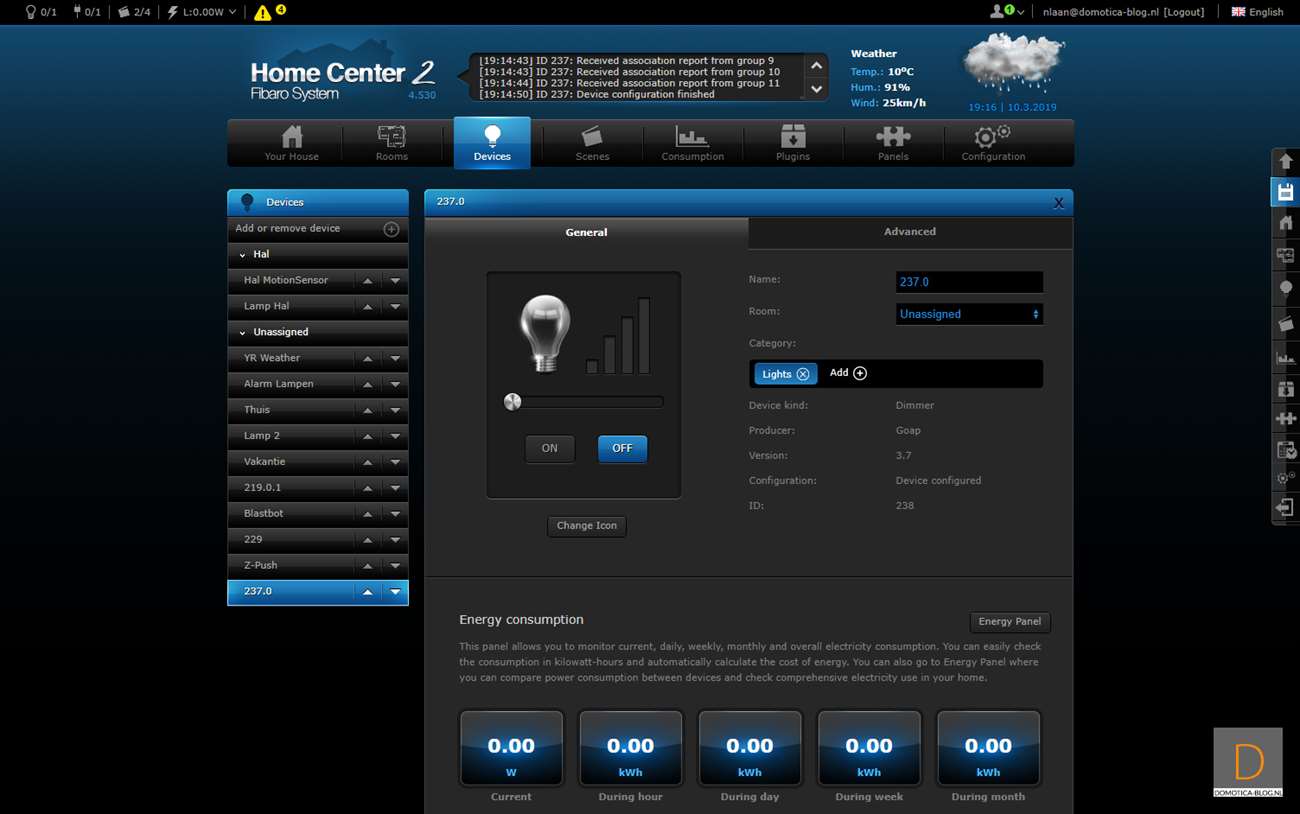The width and height of the screenshot is (1300, 814).
Task: Close the 237.0 device panel
Action: pyautogui.click(x=1058, y=203)
